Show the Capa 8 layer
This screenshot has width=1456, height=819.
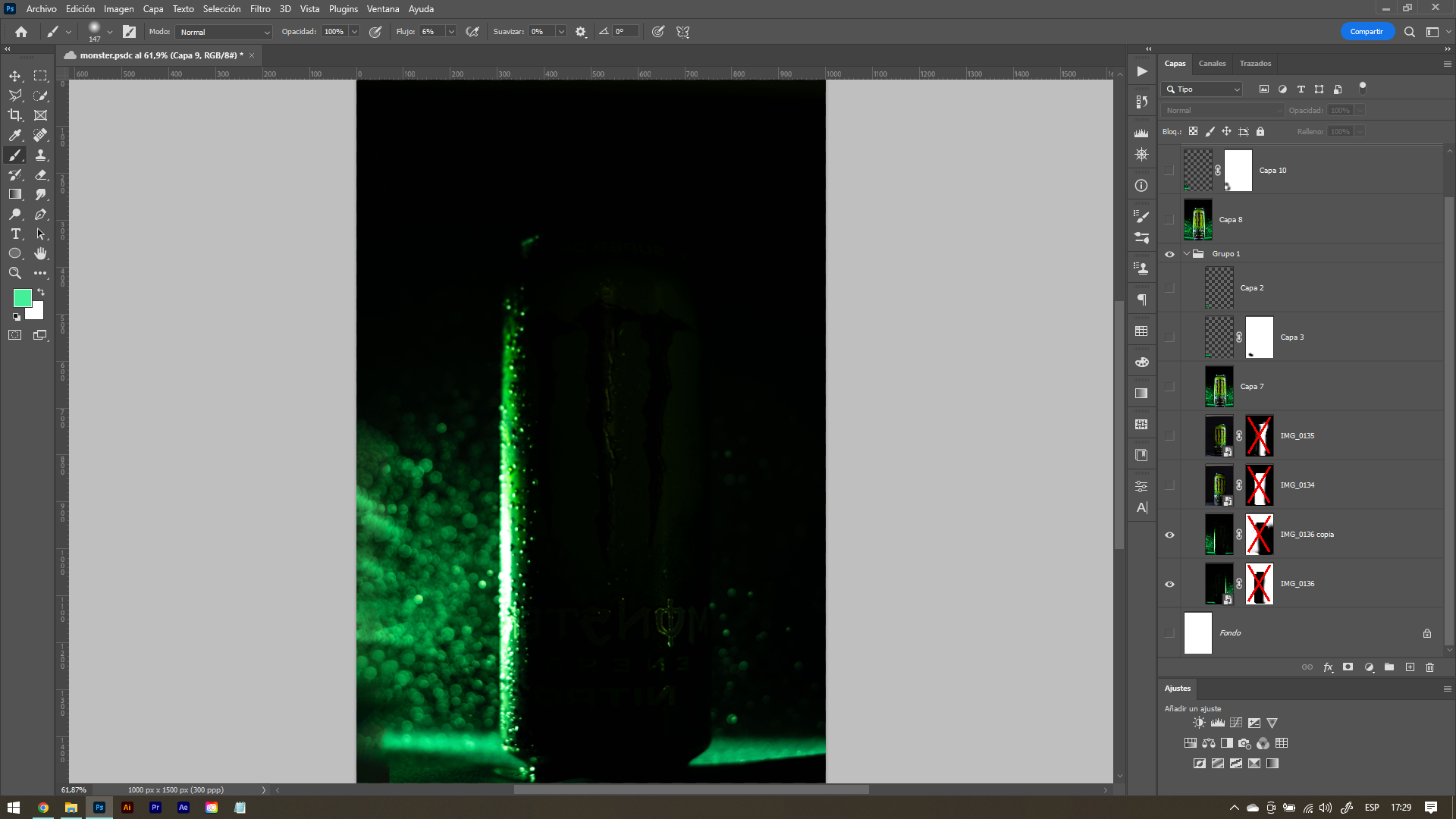tap(1169, 220)
